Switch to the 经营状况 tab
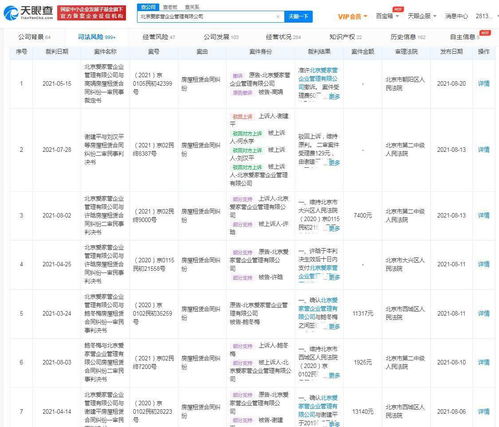Image resolution: width=499 pixels, height=427 pixels. pyautogui.click(x=283, y=37)
